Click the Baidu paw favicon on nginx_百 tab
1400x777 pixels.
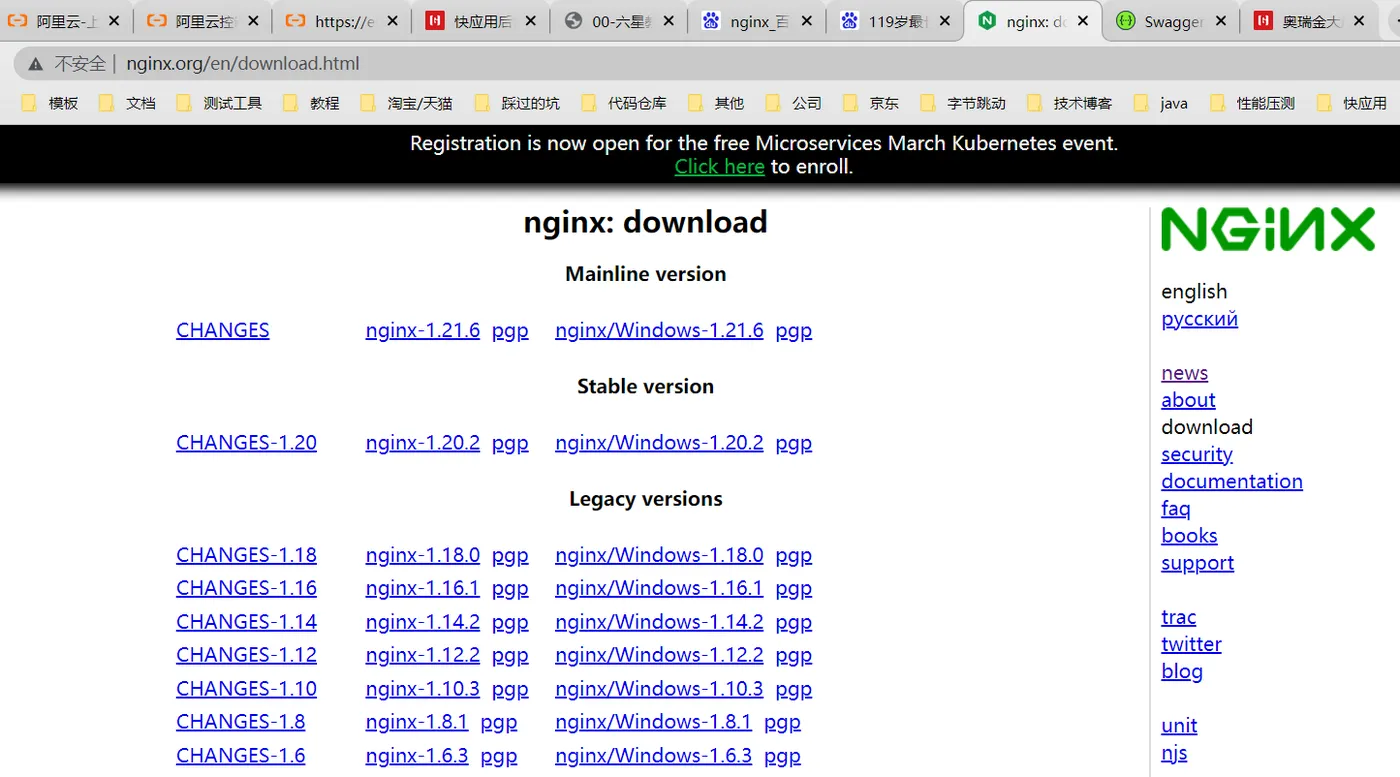(711, 21)
